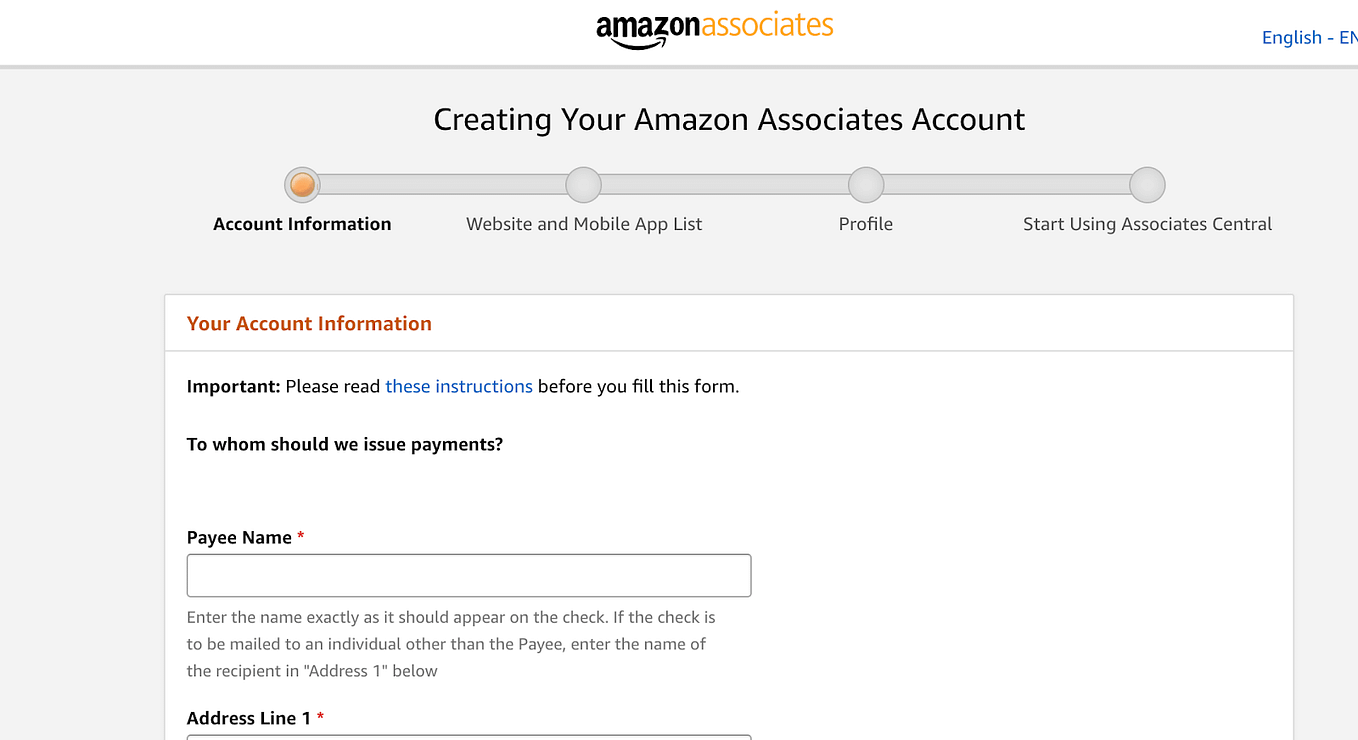Click the Start Using Associates Central label

1147,223
